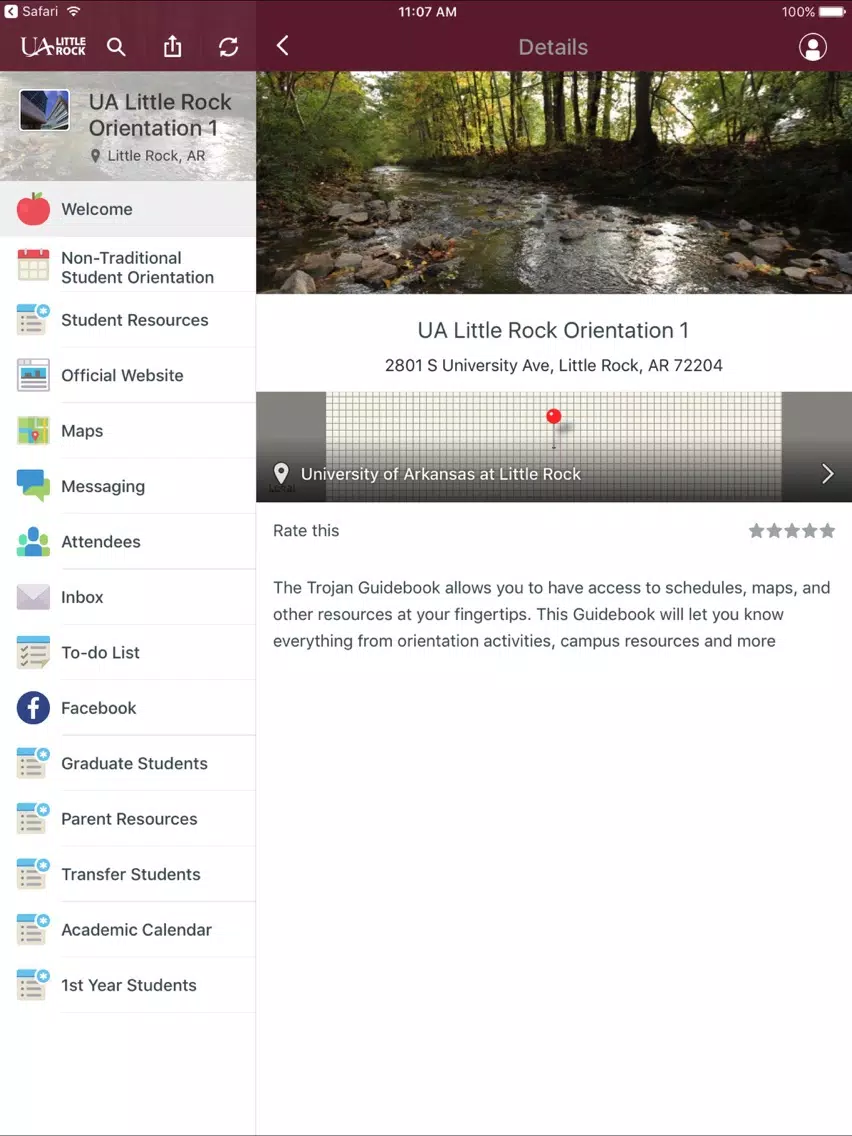Screen dimensions: 852x1136
Task: Tap the To-do List checklist icon
Action: point(33,652)
